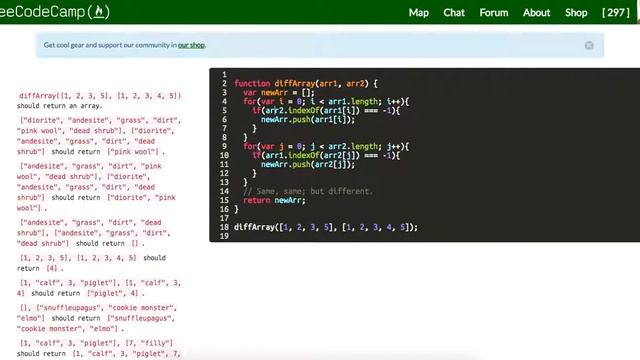Place cursor on the first for loop line 4
The width and height of the screenshot is (640, 360).
pos(326,102)
